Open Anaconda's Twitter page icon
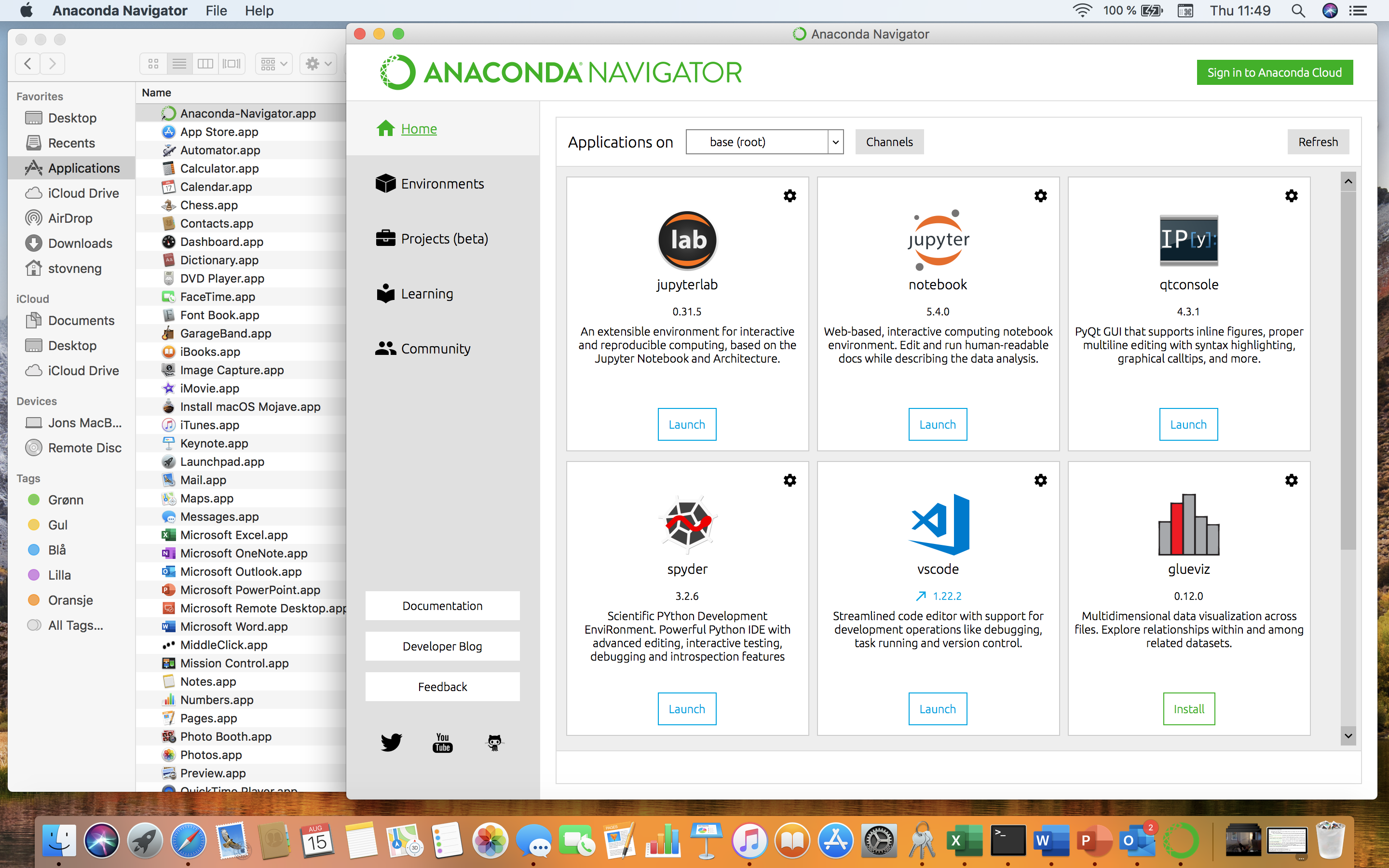The image size is (1389, 868). tap(392, 742)
